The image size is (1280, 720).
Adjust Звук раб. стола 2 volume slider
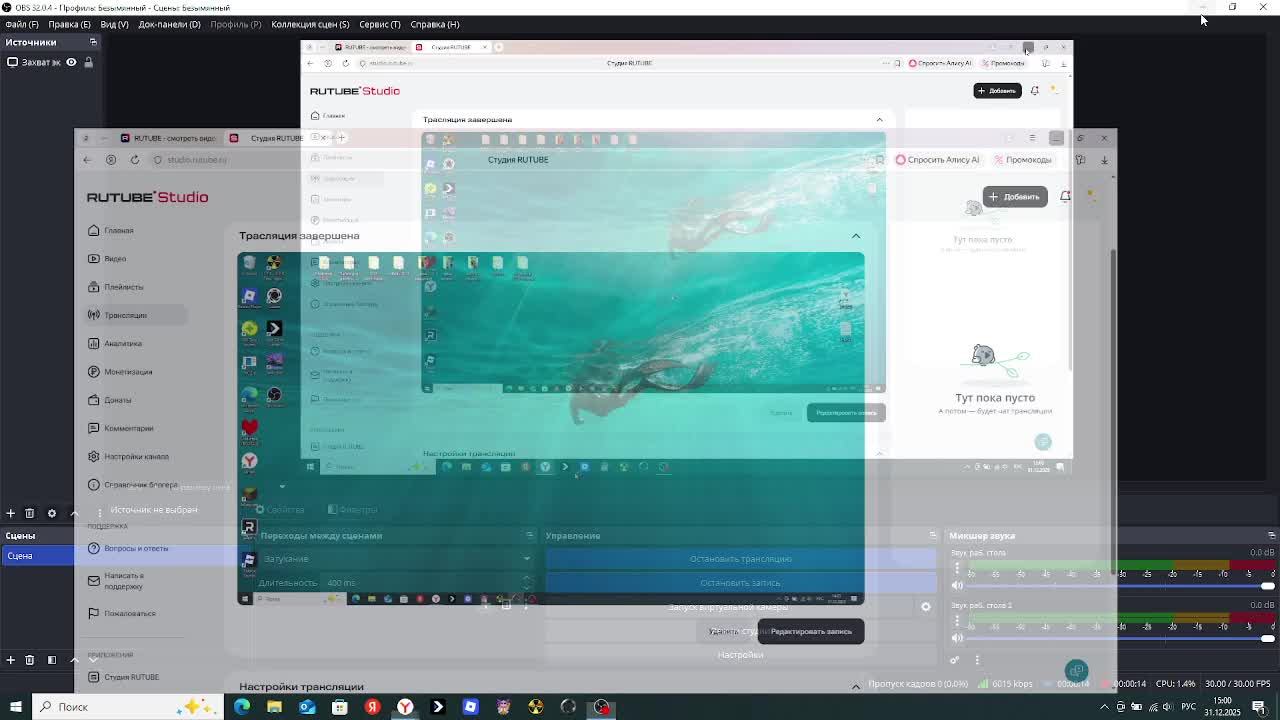coord(1120,638)
